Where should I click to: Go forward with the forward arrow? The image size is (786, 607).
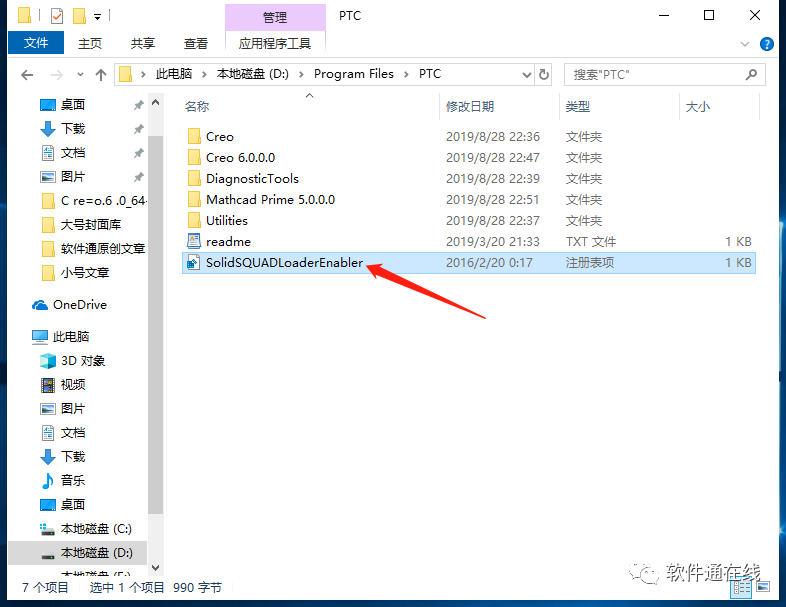click(57, 75)
